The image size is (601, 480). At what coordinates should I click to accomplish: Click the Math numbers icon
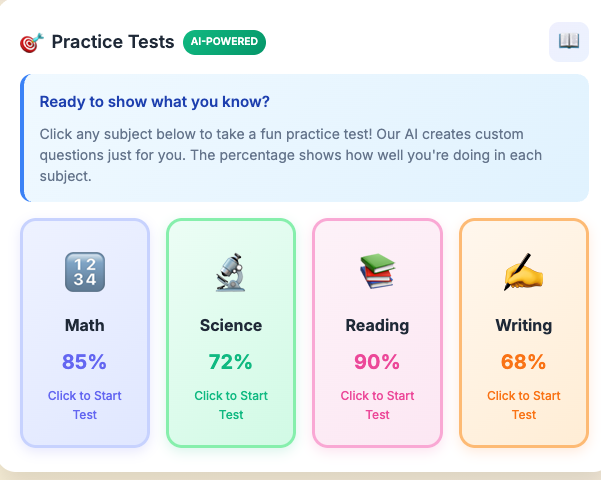85,272
